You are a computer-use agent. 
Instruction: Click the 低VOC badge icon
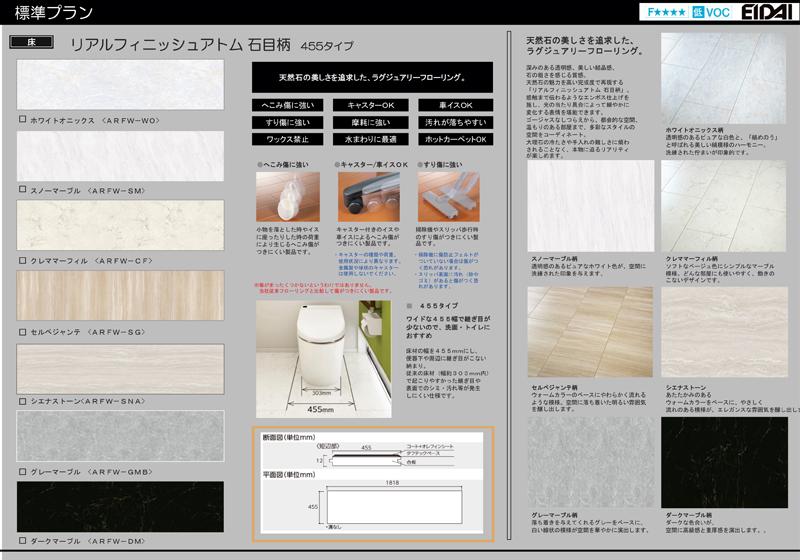tap(700, 12)
